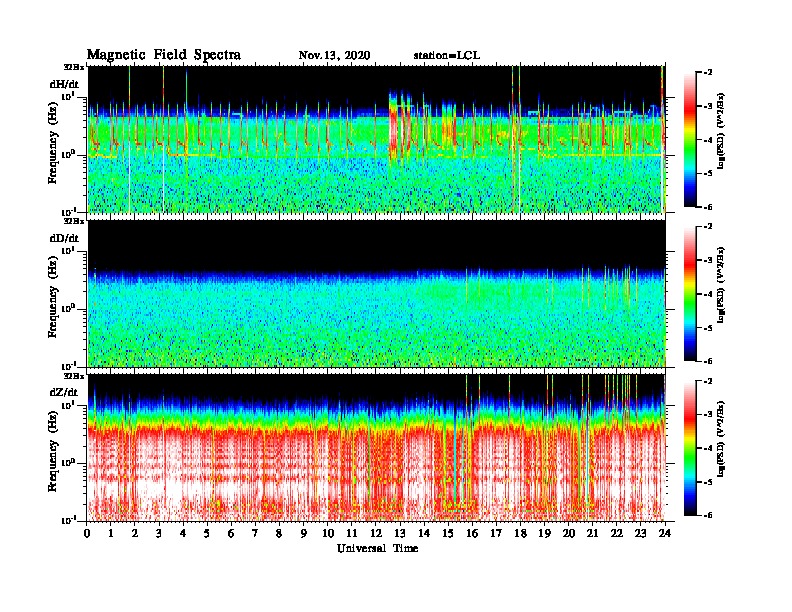Click the -6 tick on dZ/dt color bar

tap(709, 515)
